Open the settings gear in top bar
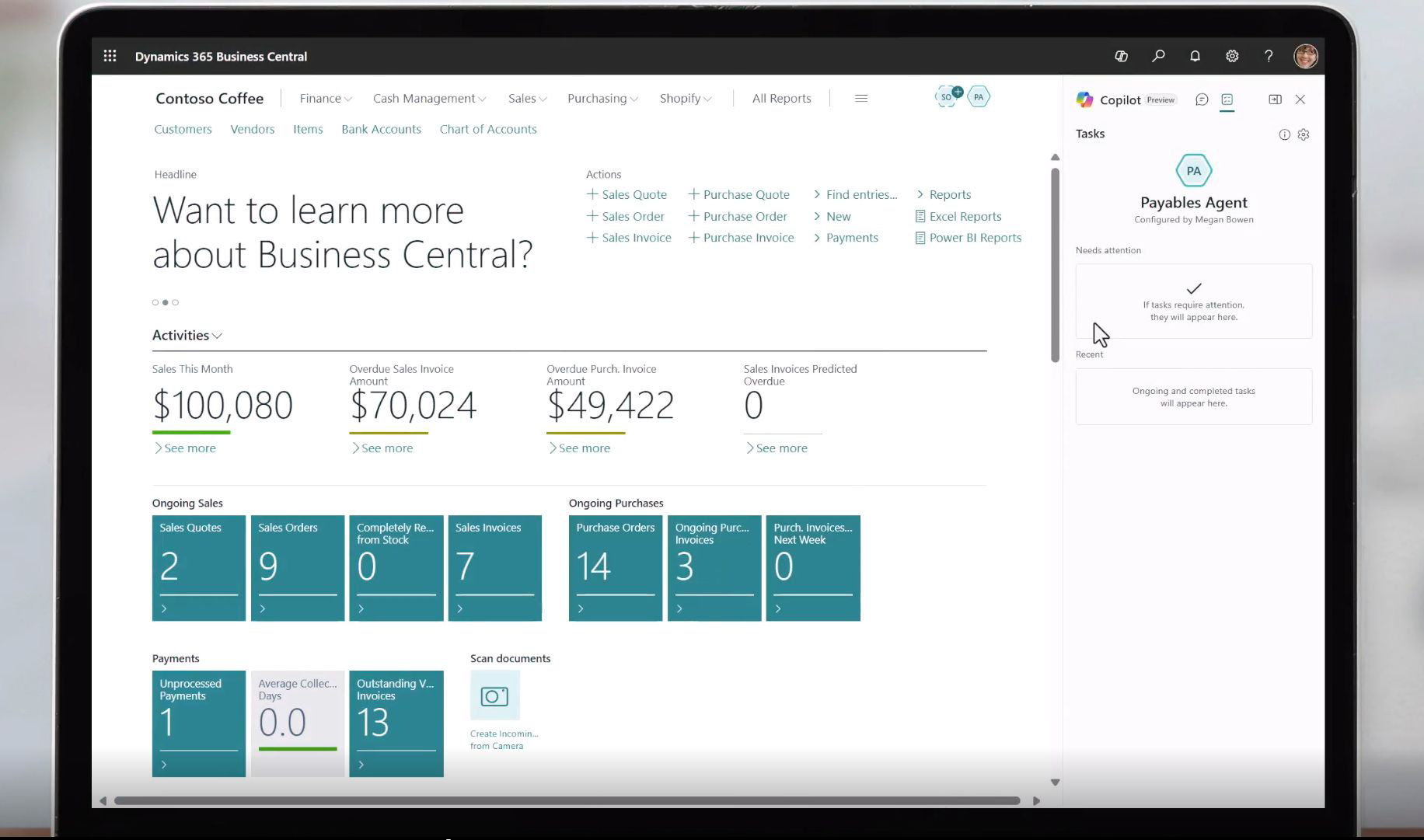 pyautogui.click(x=1232, y=56)
